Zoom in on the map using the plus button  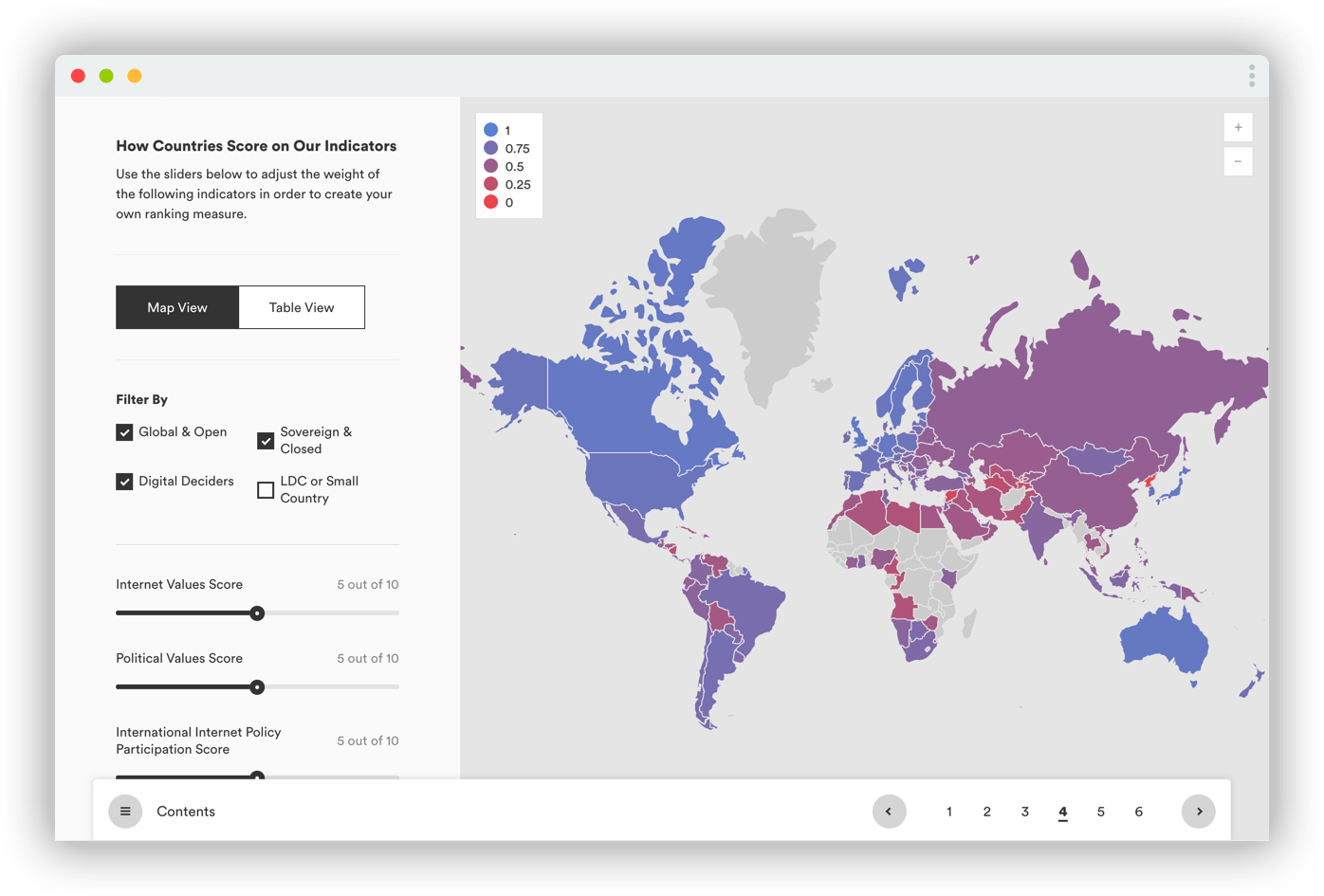click(1238, 127)
